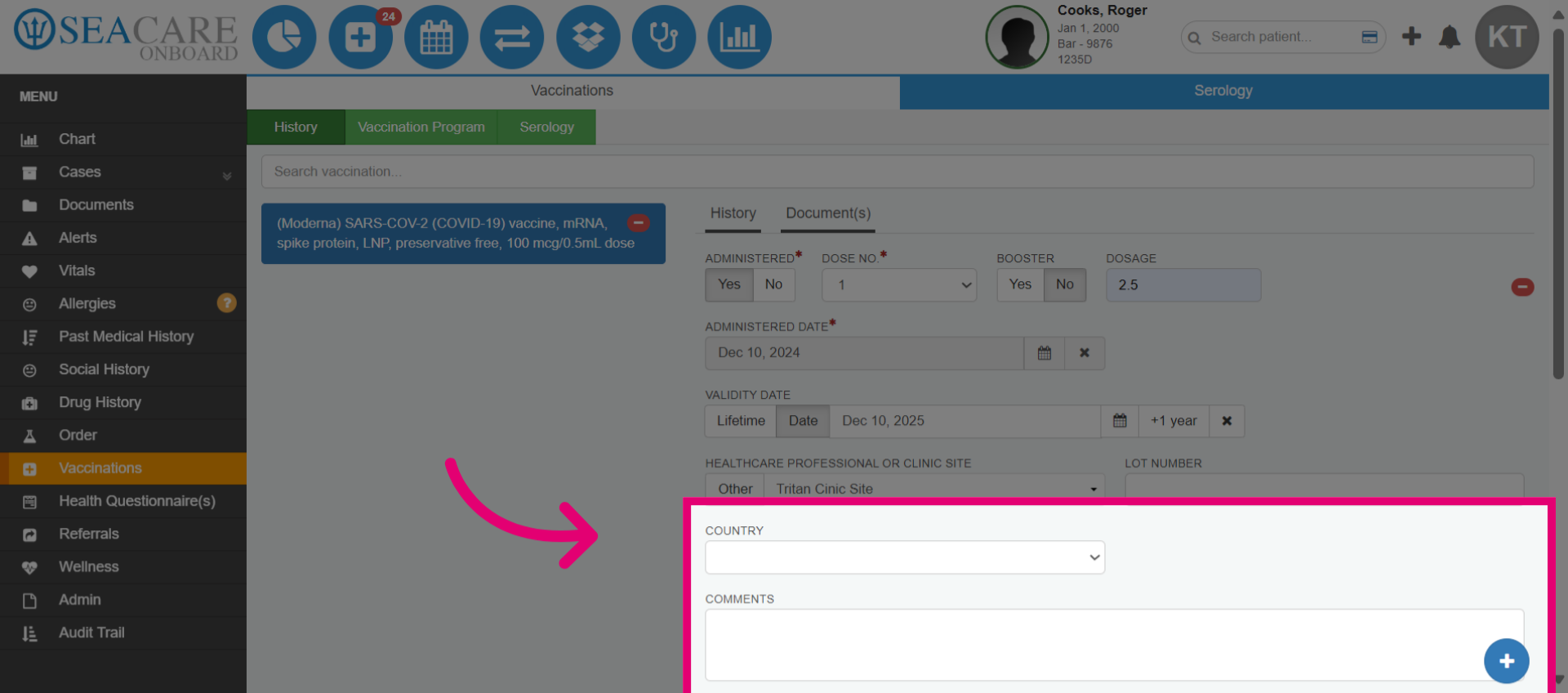
Task: Remove the Moderna vaccine entry
Action: [639, 222]
